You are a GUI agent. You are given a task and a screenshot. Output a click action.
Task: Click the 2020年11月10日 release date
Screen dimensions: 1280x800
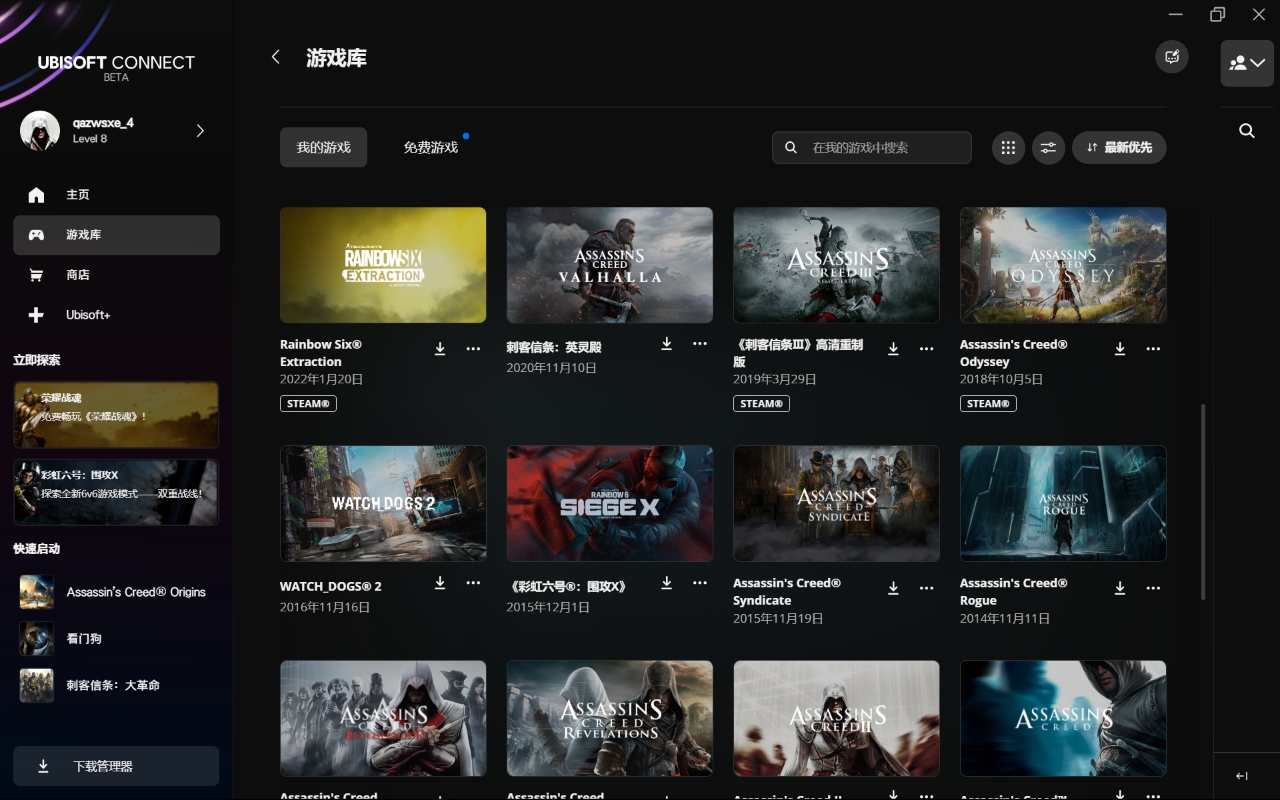552,368
